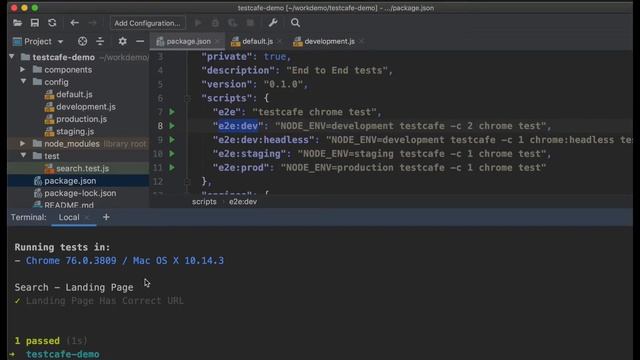The height and width of the screenshot is (360, 640).
Task: Open Search Everywhere magnifier icon
Action: tap(296, 23)
